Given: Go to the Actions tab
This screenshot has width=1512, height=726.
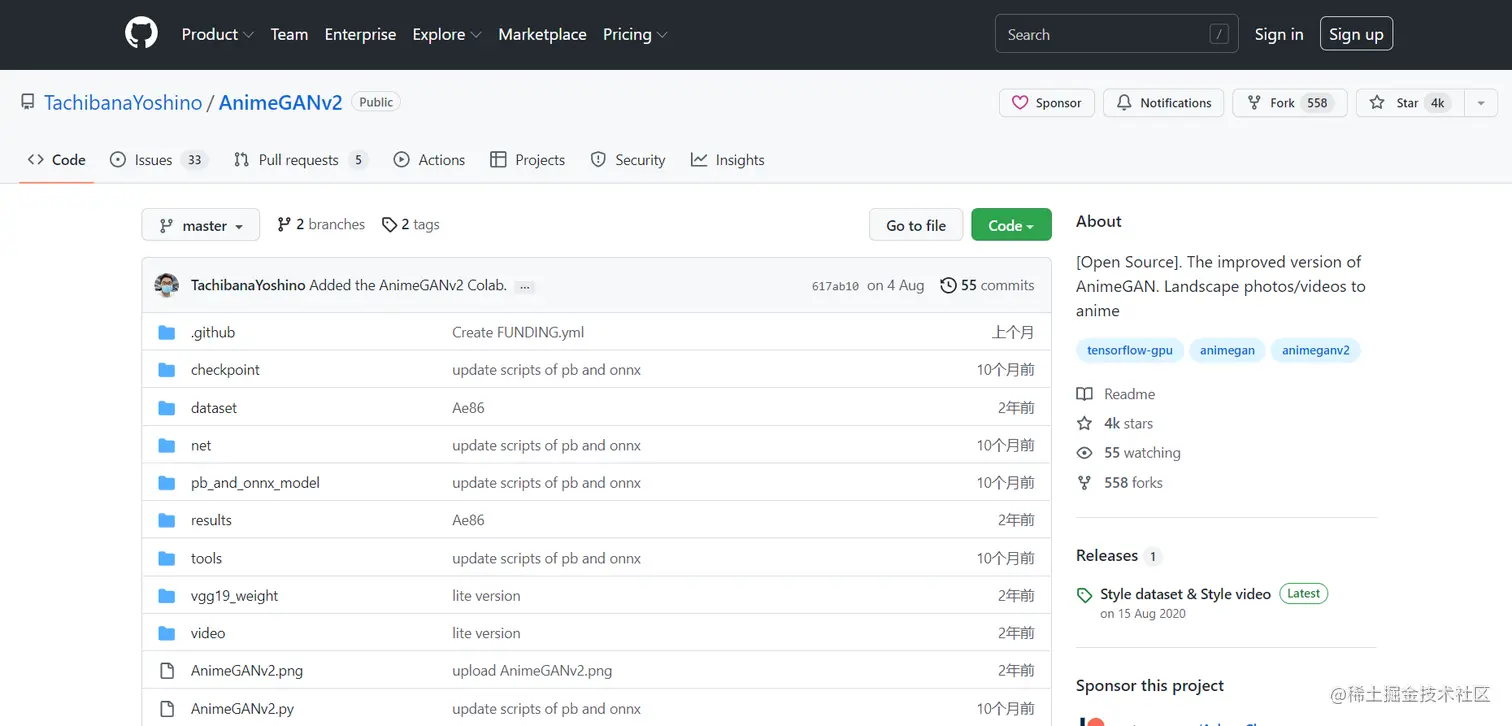Looking at the screenshot, I should click(429, 160).
